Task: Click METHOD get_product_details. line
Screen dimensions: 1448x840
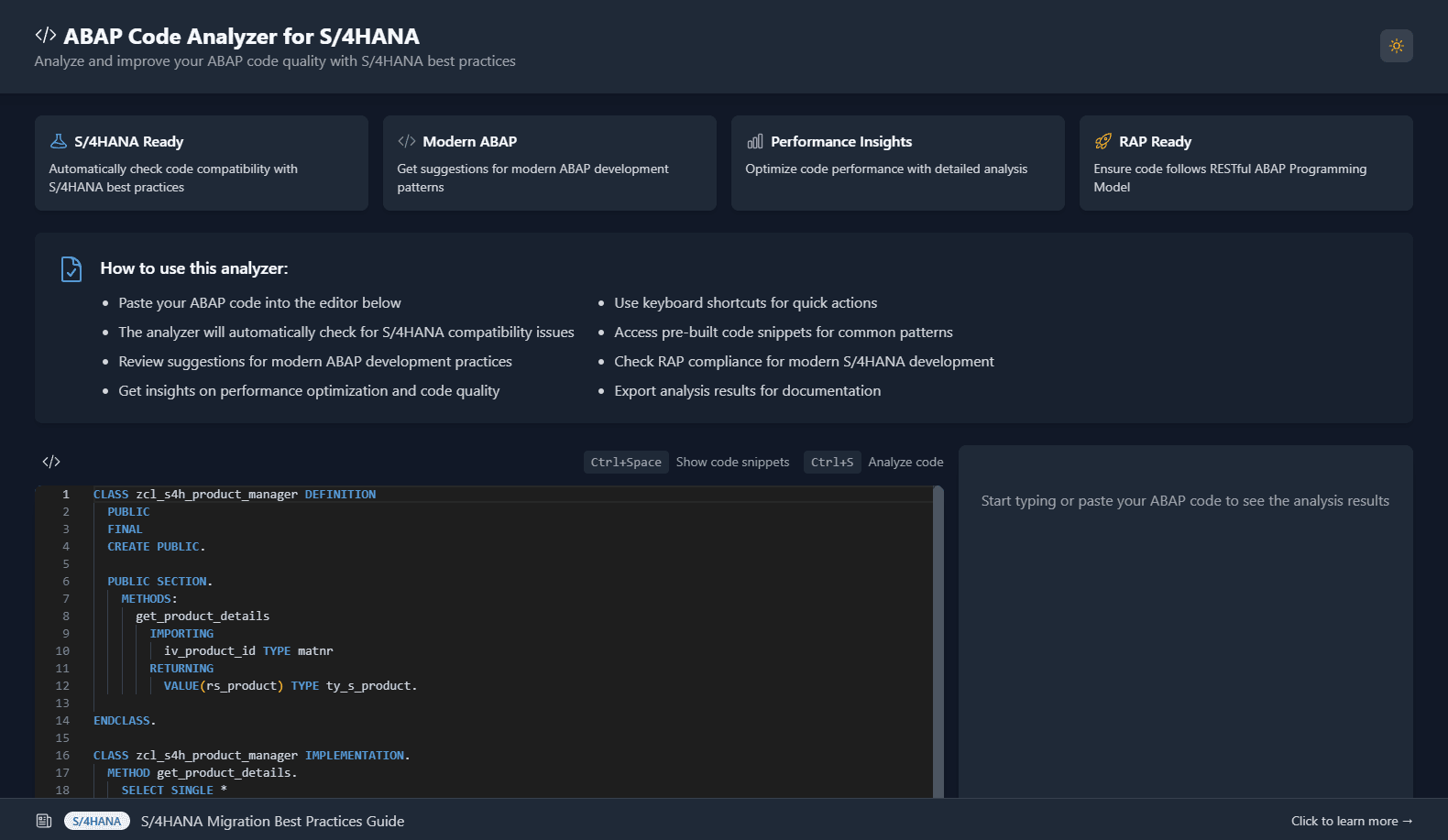Action: pos(202,772)
